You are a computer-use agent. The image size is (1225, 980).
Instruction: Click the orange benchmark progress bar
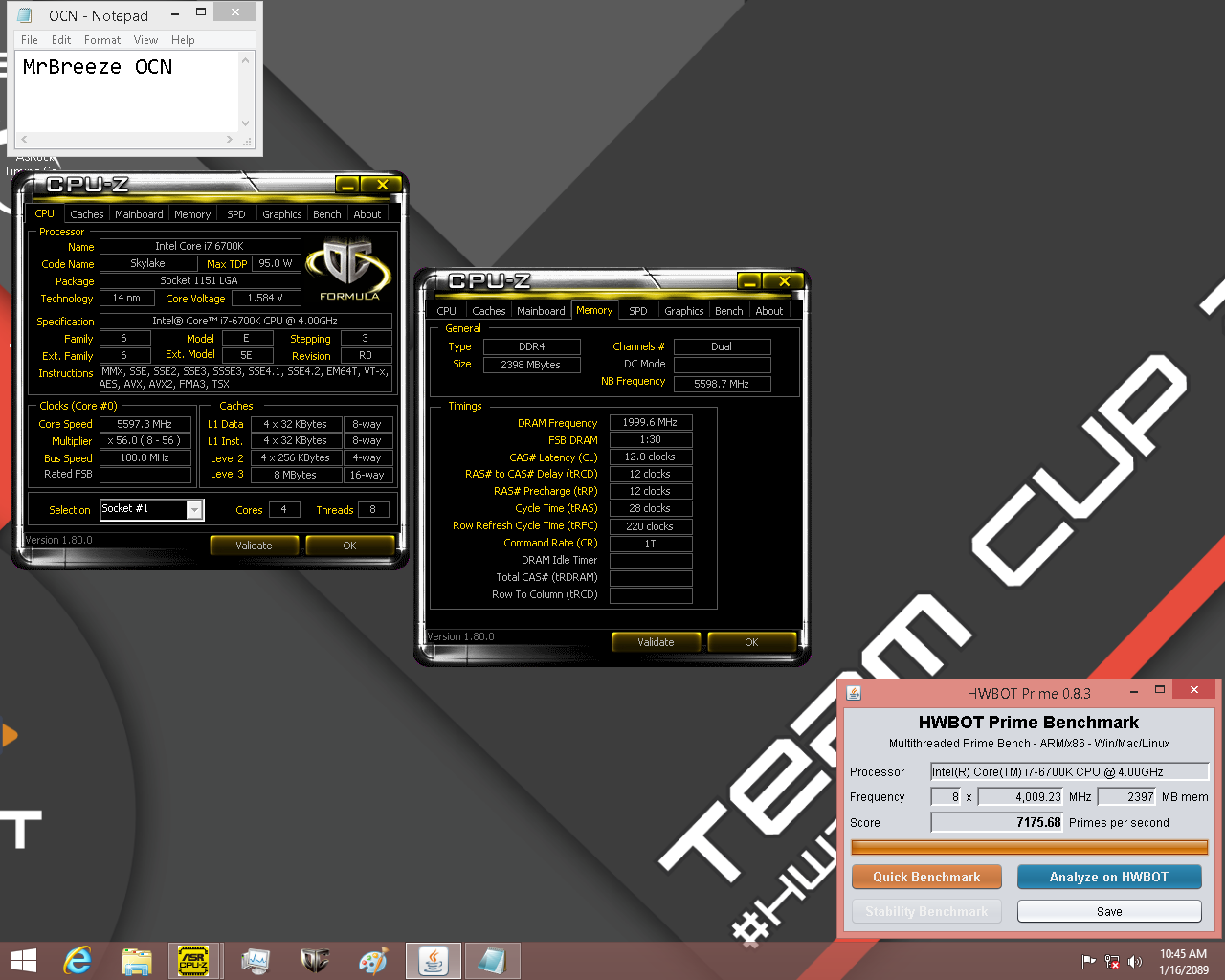(x=1030, y=847)
